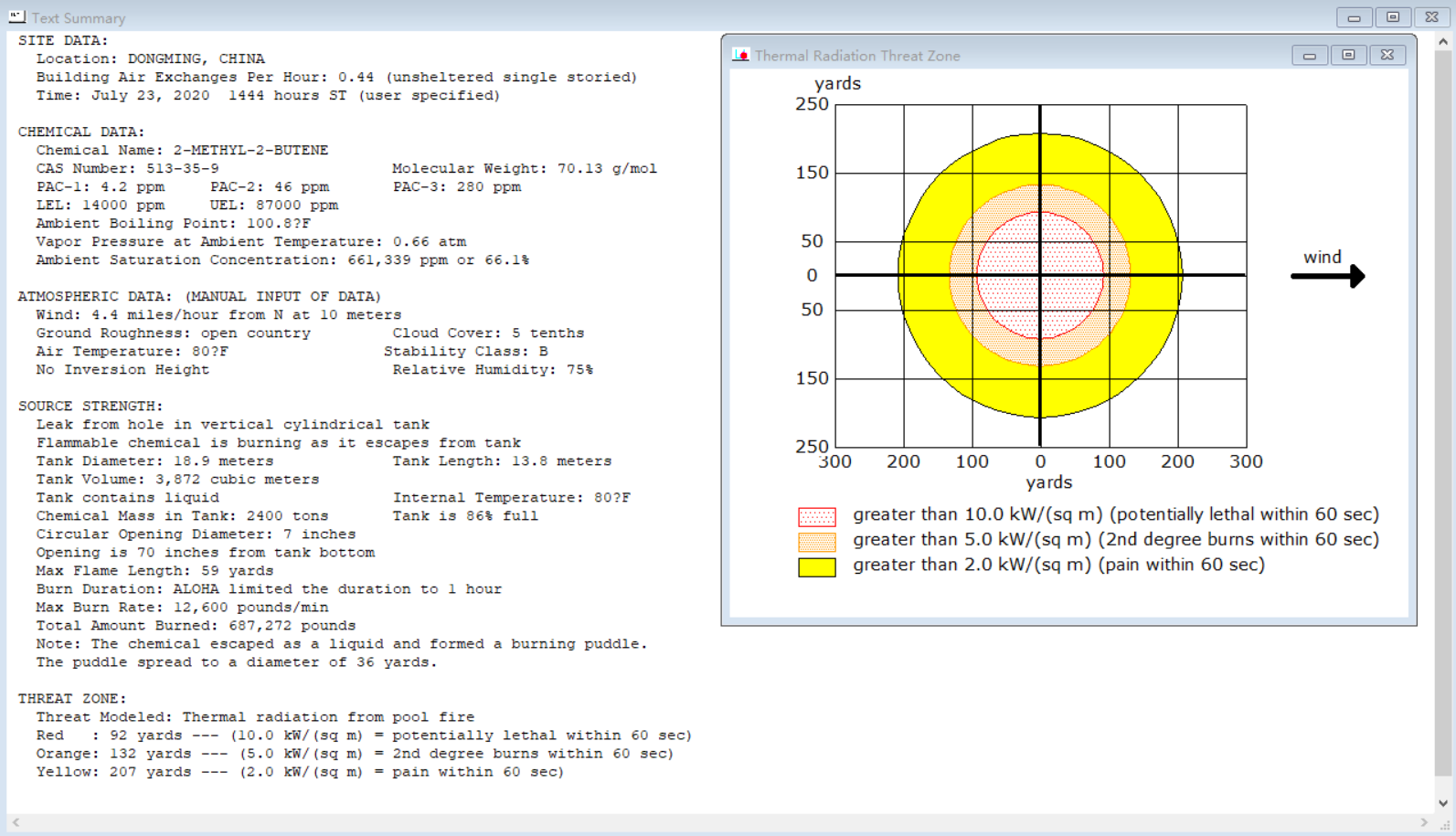The image size is (1456, 836).
Task: Click the yellow 2.0 kW legend swatch
Action: coord(817,567)
